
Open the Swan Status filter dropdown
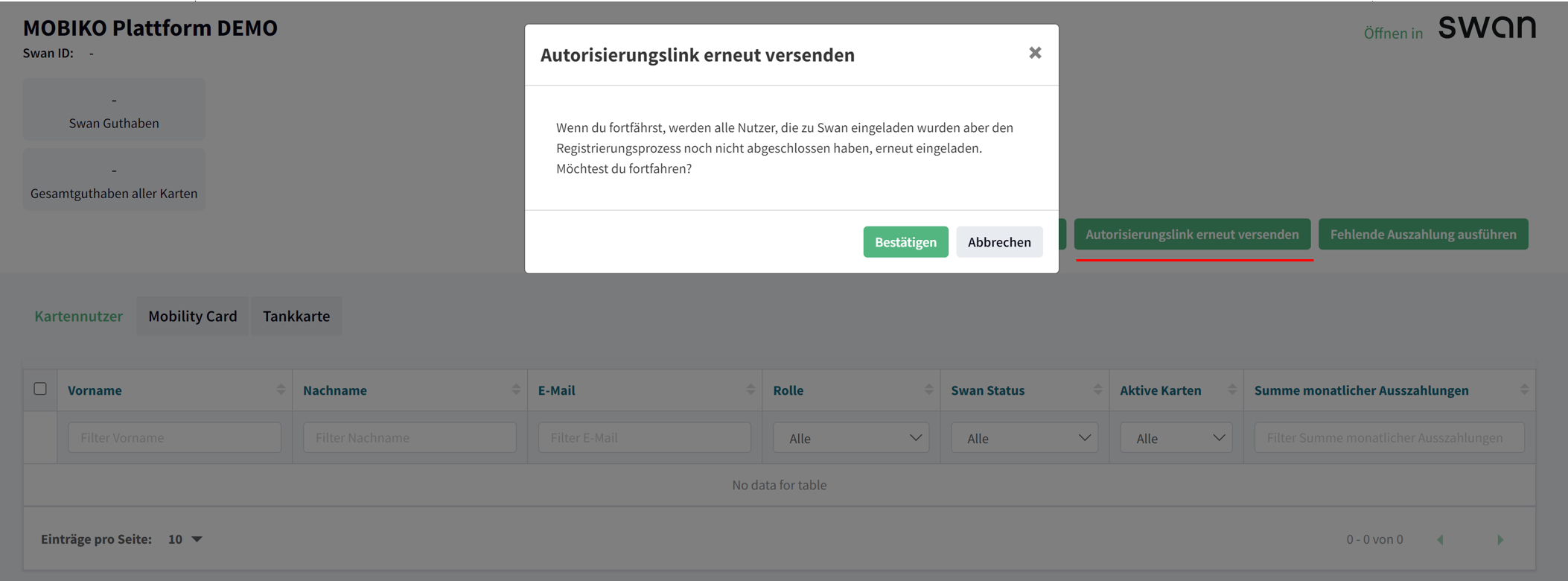point(1024,438)
